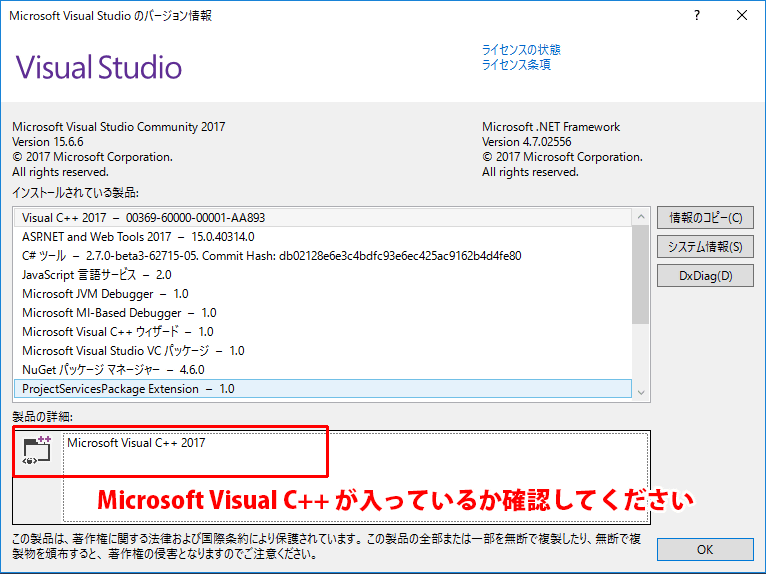Select ASP.NET and Web Tools 2017 row
Viewport: 766px width, 574px height.
pyautogui.click(x=323, y=236)
